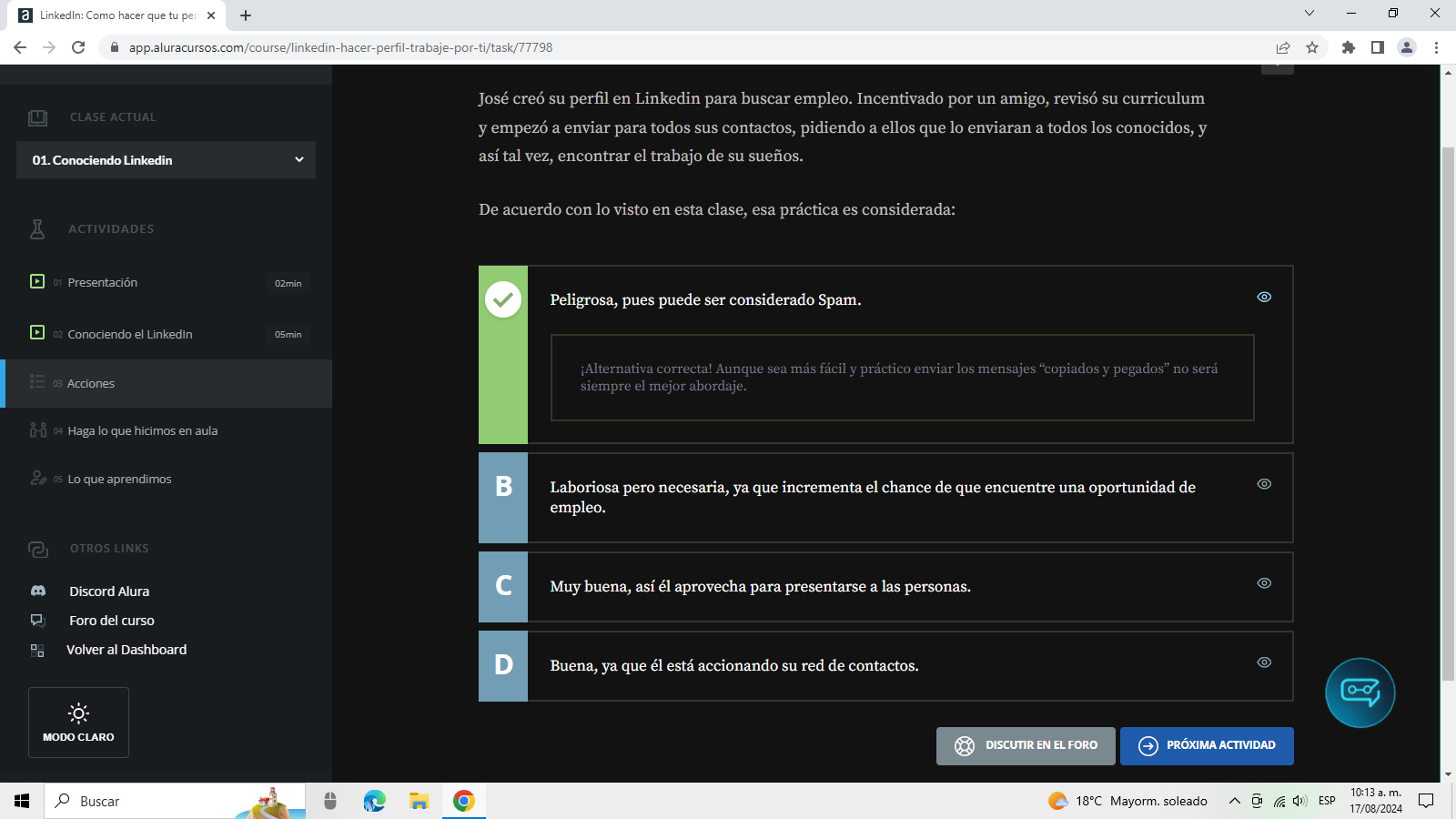Viewport: 1456px width, 819px height.
Task: Click the Otros Links chat icon
Action: pyautogui.click(x=37, y=549)
